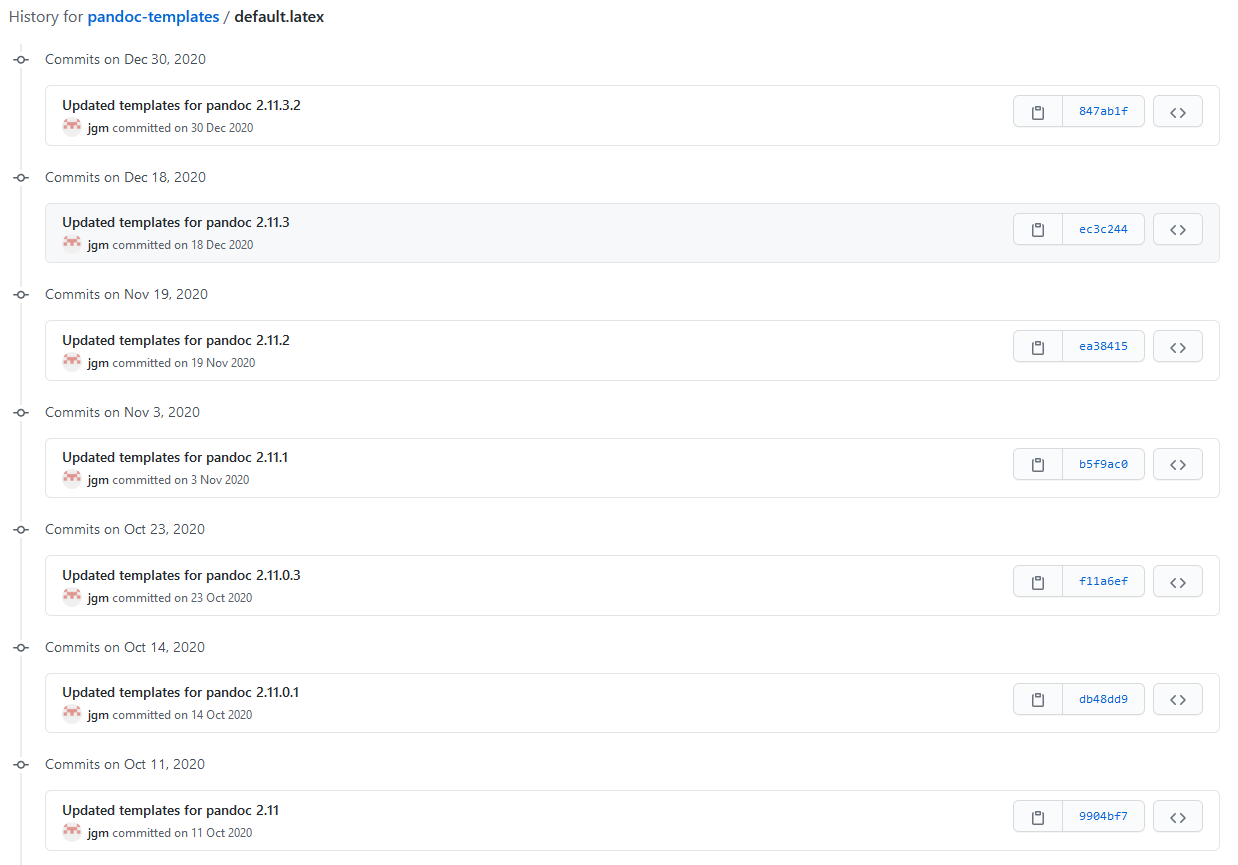Open commit hash b5f9ac0
This screenshot has width=1238, height=865.
(x=1103, y=464)
